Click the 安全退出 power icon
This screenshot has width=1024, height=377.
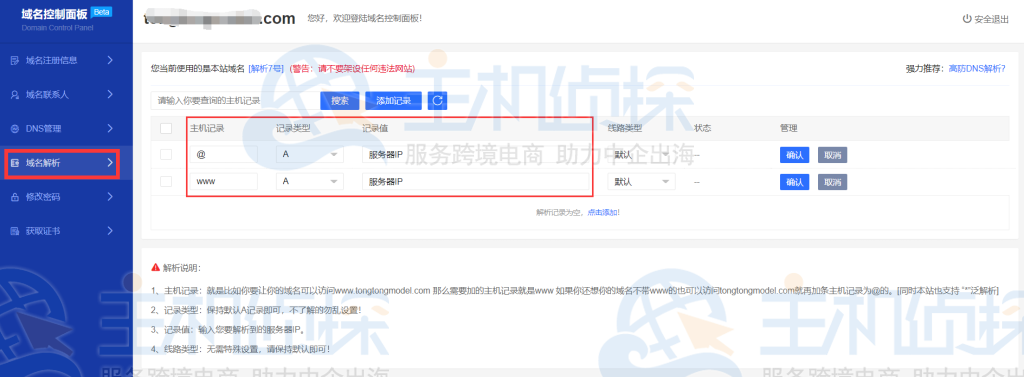pos(967,19)
